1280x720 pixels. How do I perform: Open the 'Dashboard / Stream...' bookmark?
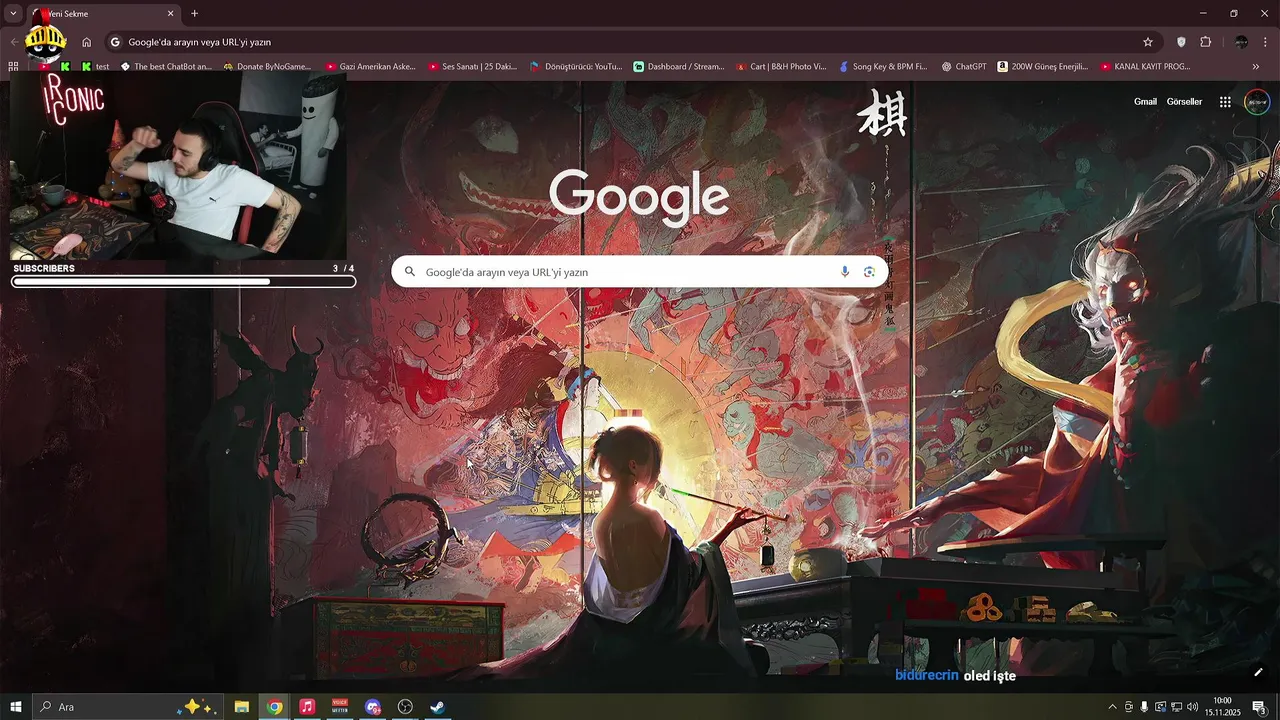pyautogui.click(x=679, y=67)
